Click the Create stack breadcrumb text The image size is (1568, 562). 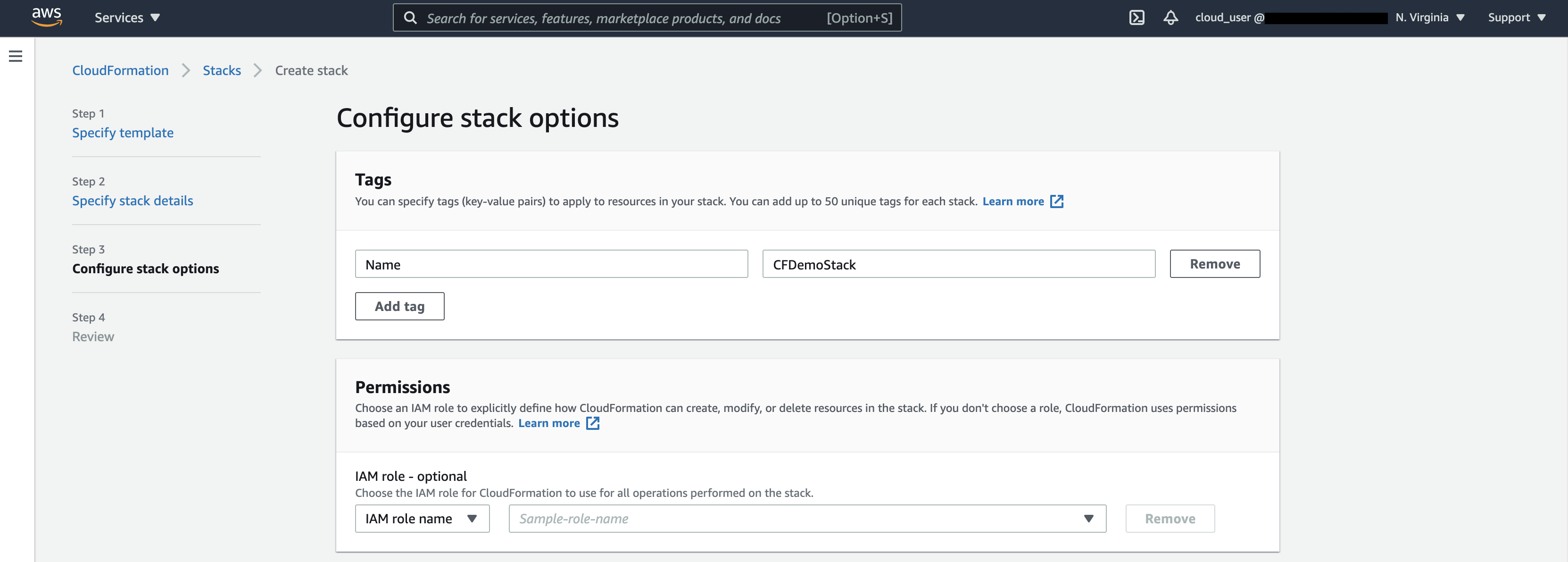(x=311, y=71)
